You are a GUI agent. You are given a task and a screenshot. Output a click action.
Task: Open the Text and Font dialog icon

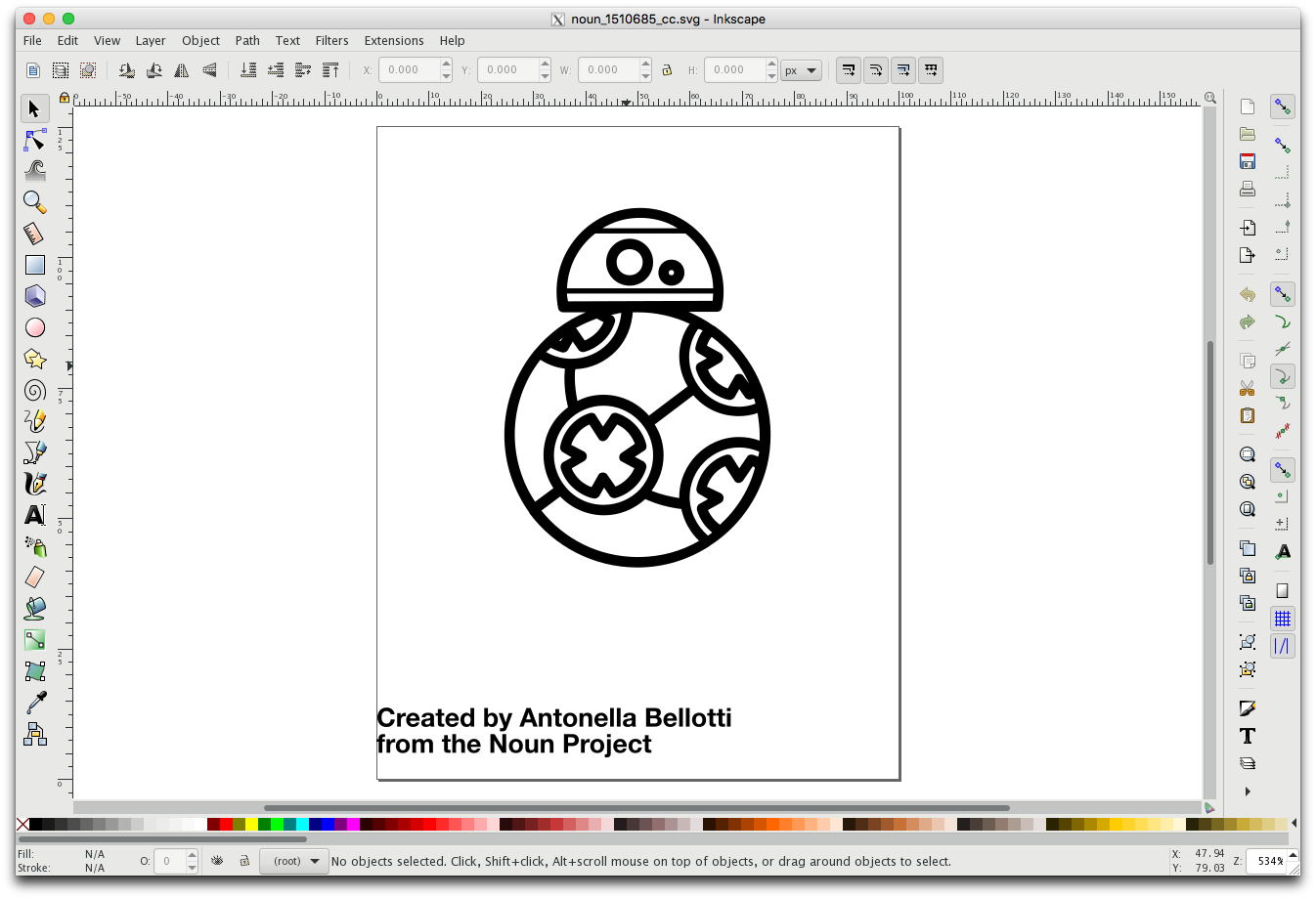click(1248, 736)
